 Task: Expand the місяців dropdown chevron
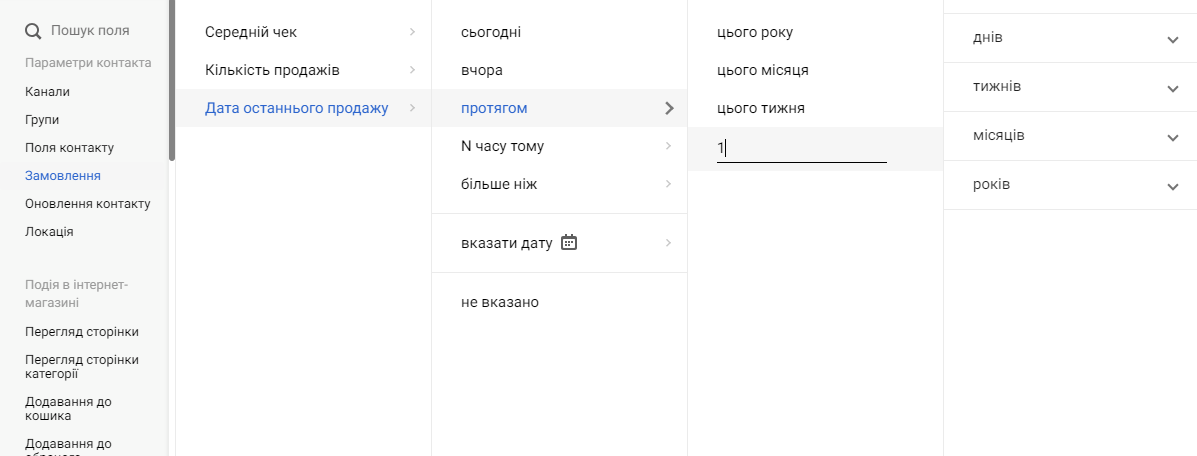click(x=1173, y=137)
